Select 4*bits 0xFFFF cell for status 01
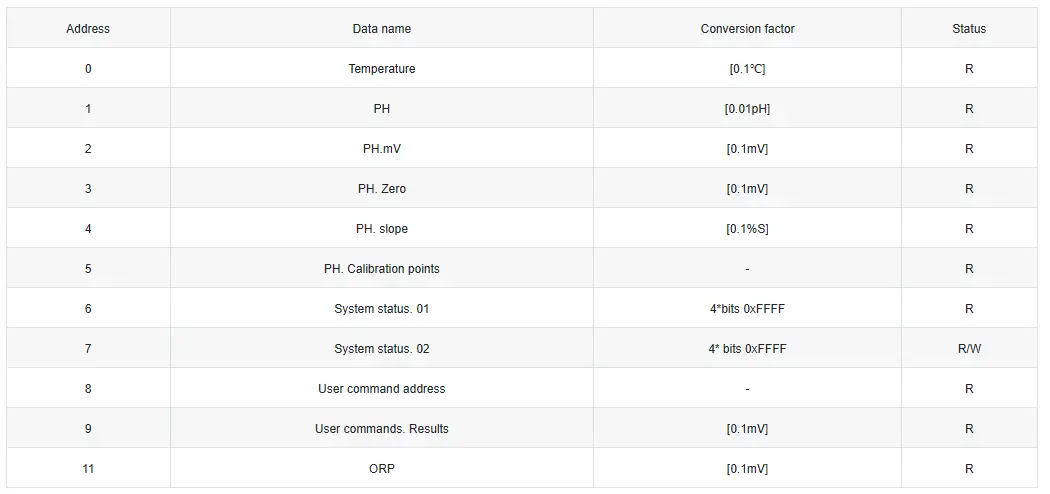 point(747,309)
